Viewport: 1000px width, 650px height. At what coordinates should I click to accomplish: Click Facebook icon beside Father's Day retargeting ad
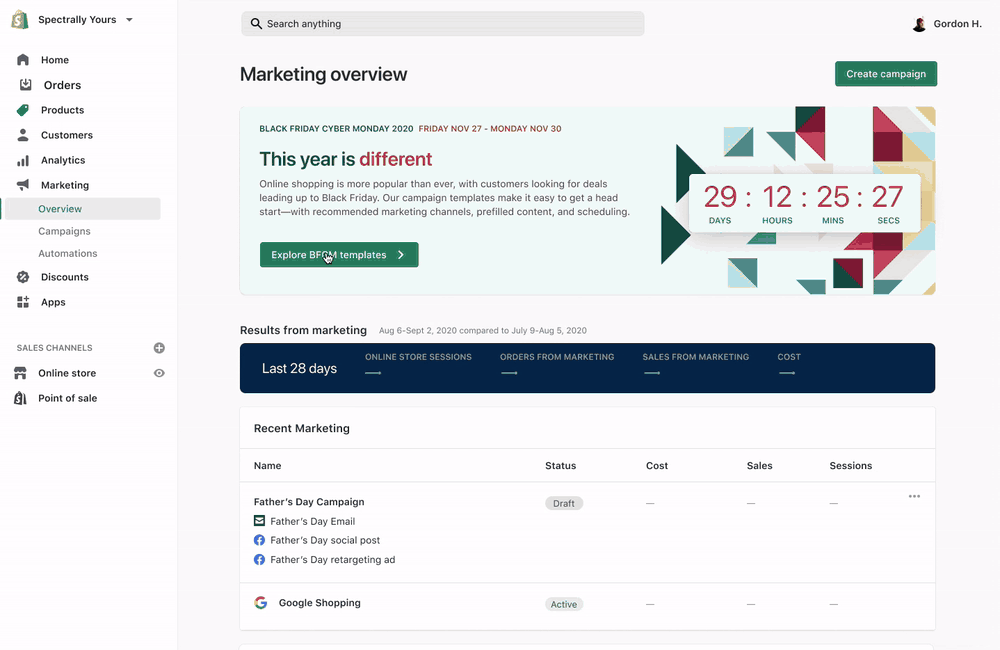coord(259,559)
